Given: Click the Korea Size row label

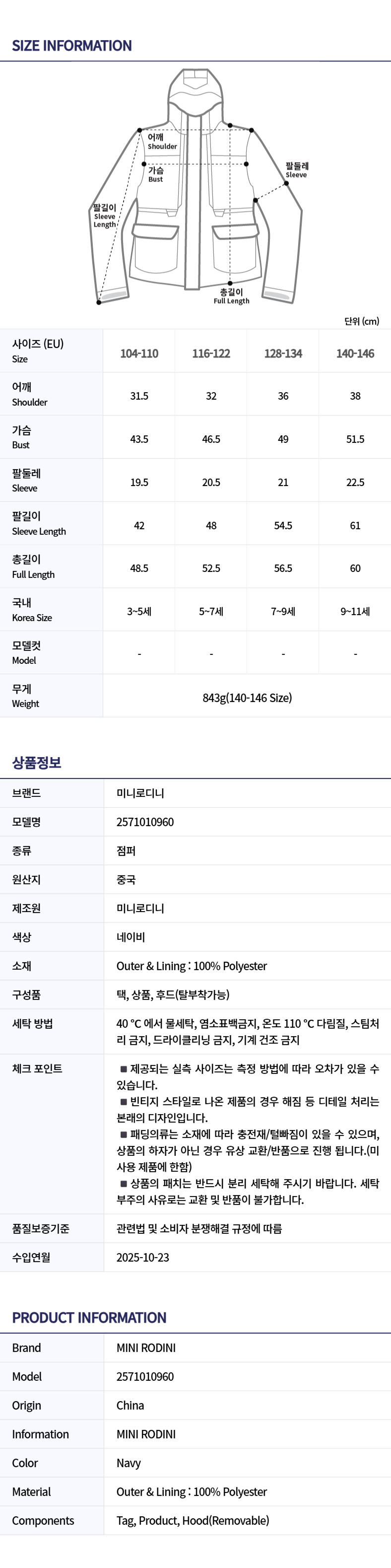Looking at the screenshot, I should coord(32,610).
